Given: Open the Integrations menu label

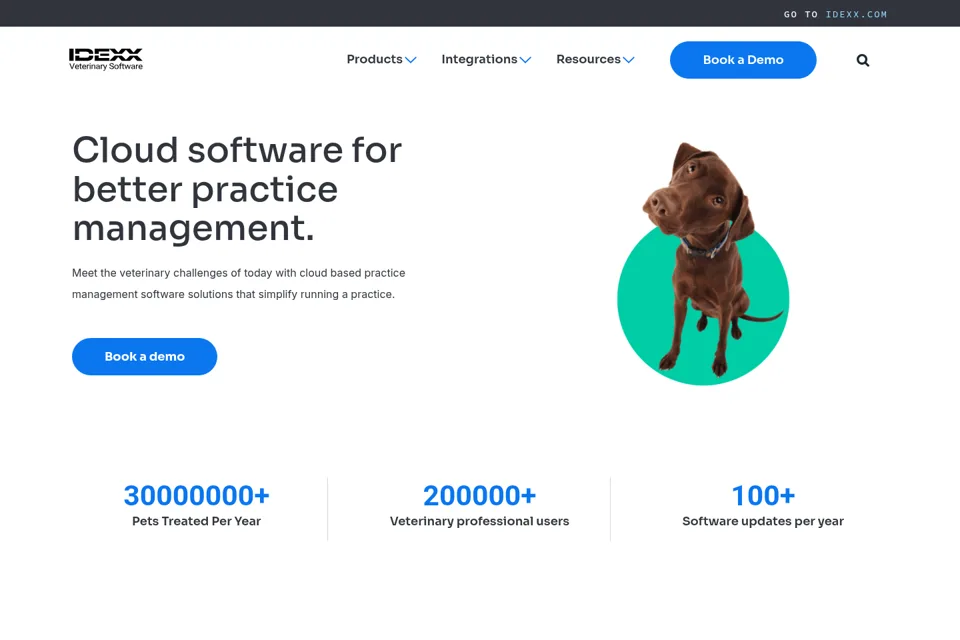Looking at the screenshot, I should pyautogui.click(x=479, y=59).
